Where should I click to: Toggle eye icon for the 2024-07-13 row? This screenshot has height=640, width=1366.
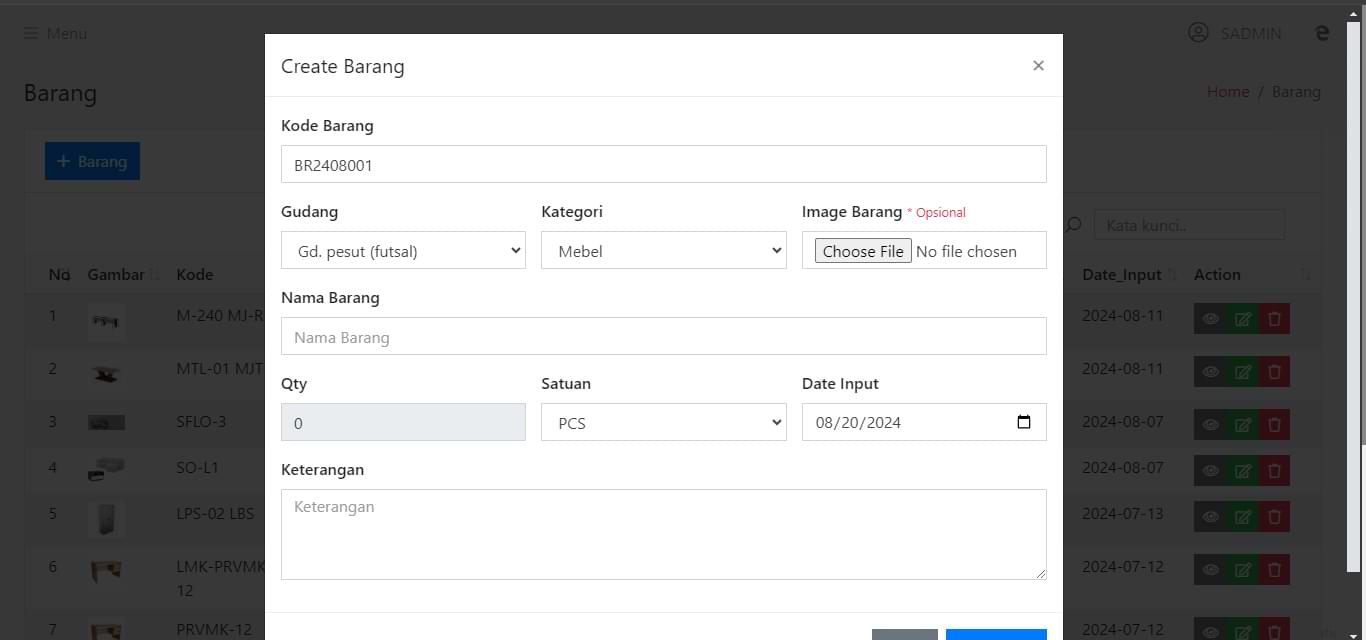pyautogui.click(x=1210, y=517)
